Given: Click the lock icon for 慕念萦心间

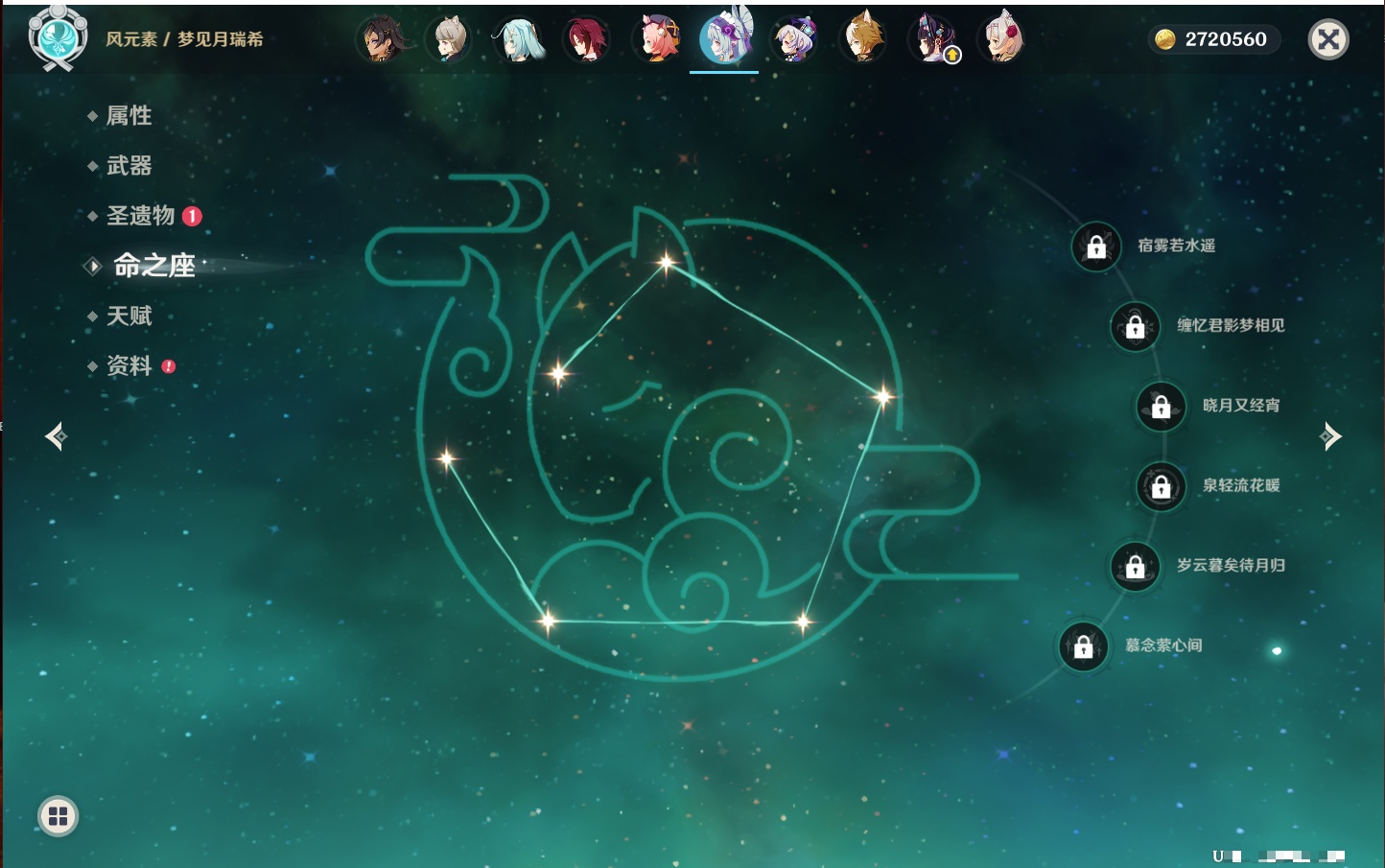Looking at the screenshot, I should (x=1084, y=646).
